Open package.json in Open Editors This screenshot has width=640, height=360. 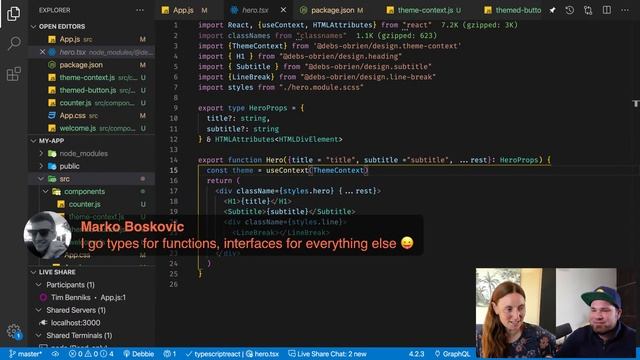pos(92,64)
